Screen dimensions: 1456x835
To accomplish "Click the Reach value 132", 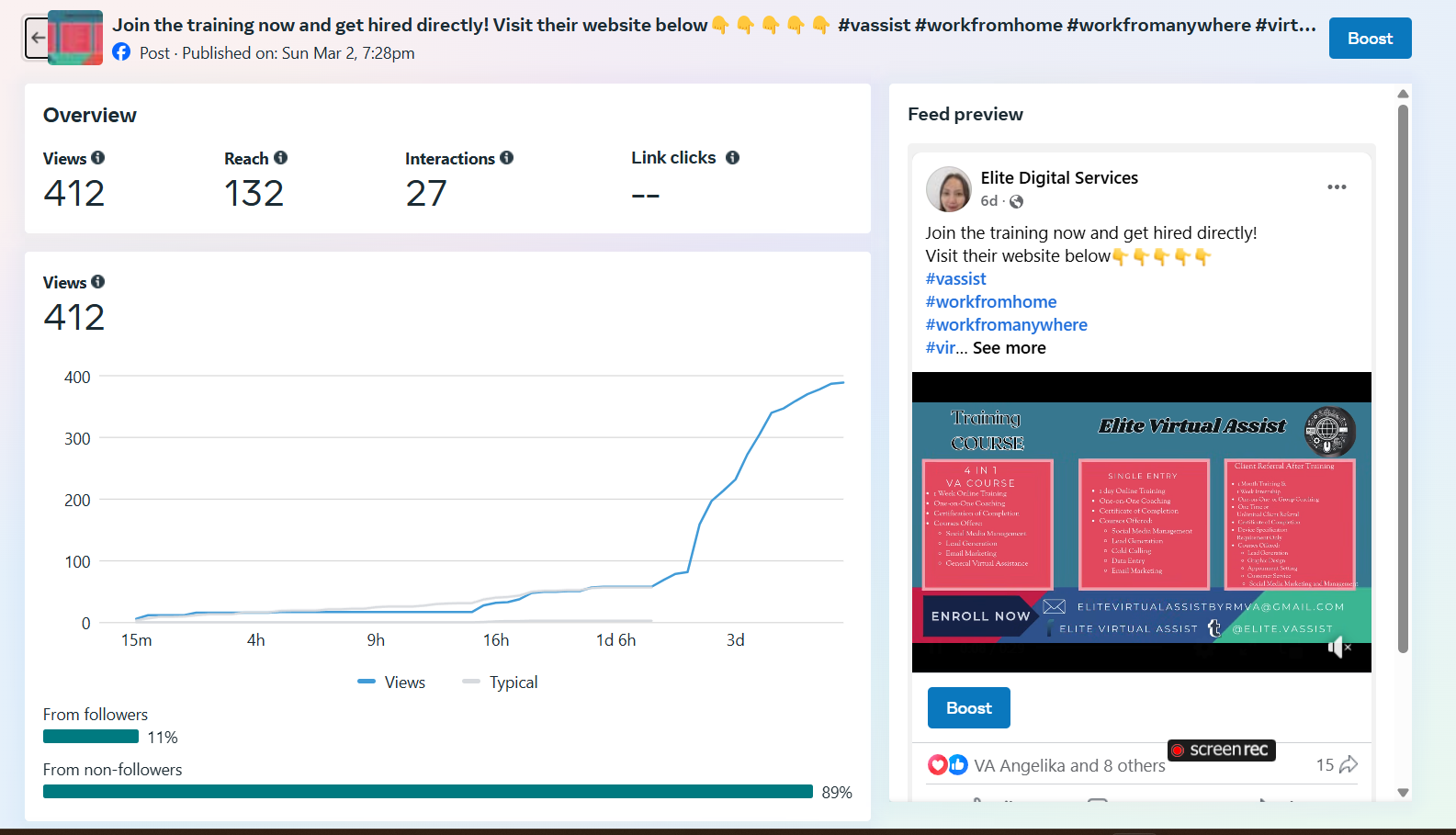I will (254, 193).
